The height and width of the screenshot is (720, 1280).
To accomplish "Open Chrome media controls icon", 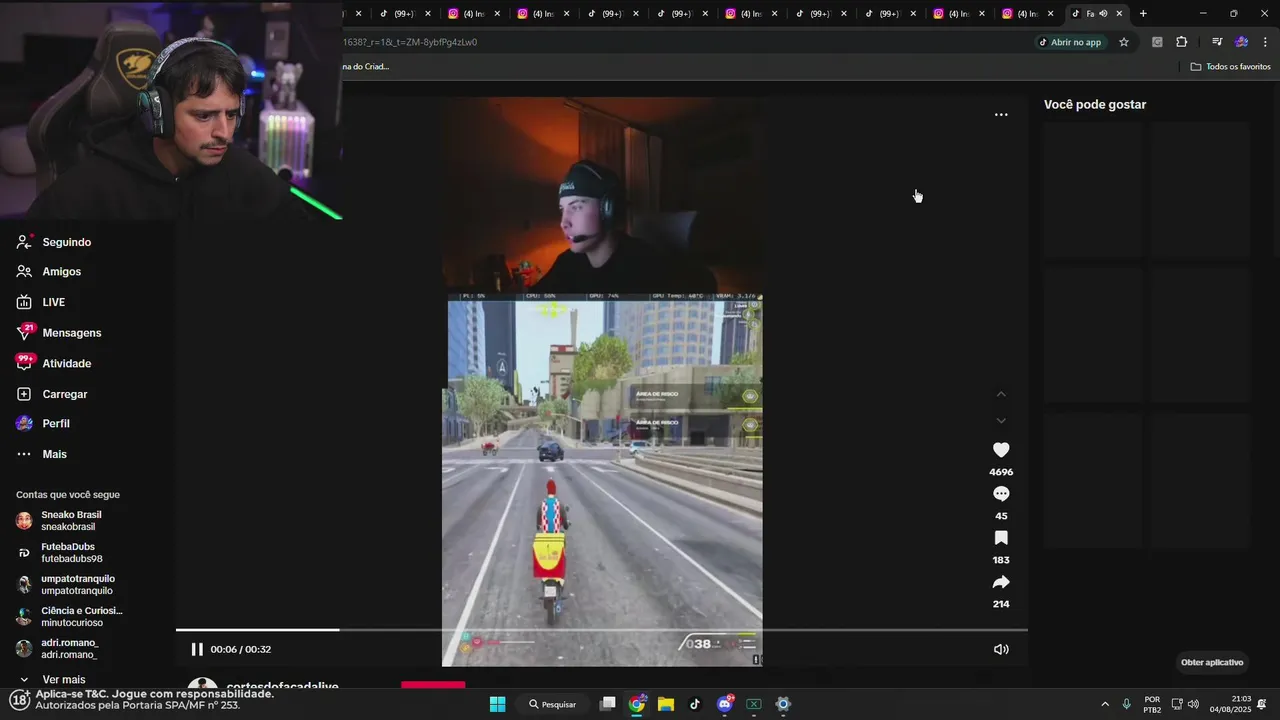I will point(1217,42).
